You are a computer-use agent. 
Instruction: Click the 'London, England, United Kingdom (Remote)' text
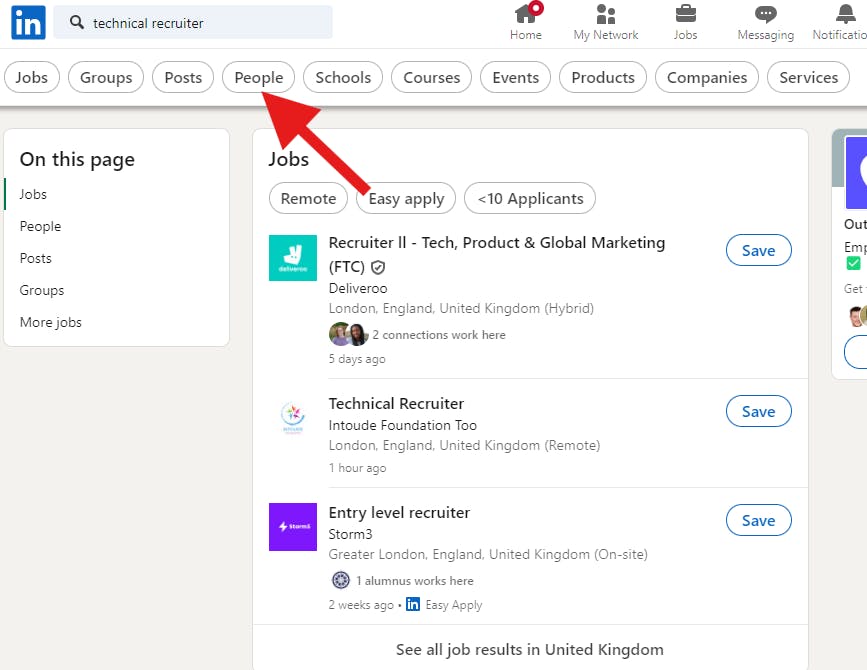[464, 445]
